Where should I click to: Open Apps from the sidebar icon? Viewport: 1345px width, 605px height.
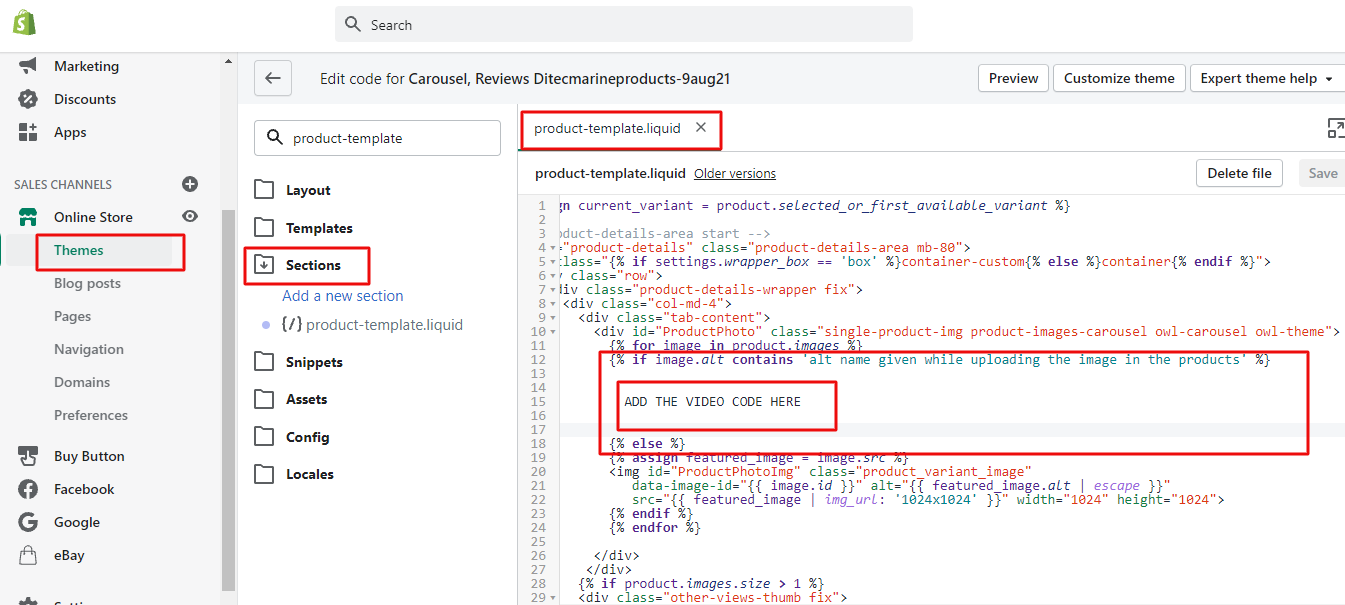[x=28, y=132]
